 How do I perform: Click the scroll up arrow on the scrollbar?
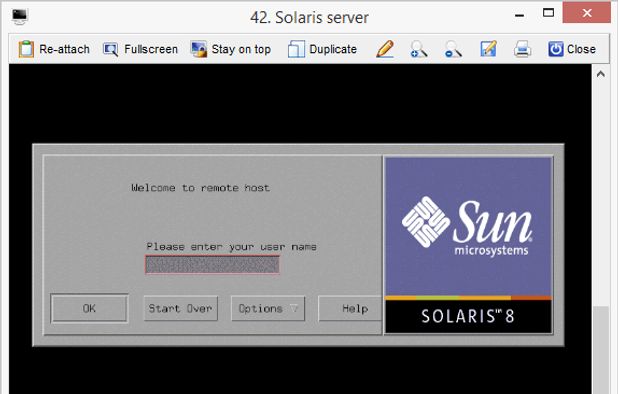[600, 74]
